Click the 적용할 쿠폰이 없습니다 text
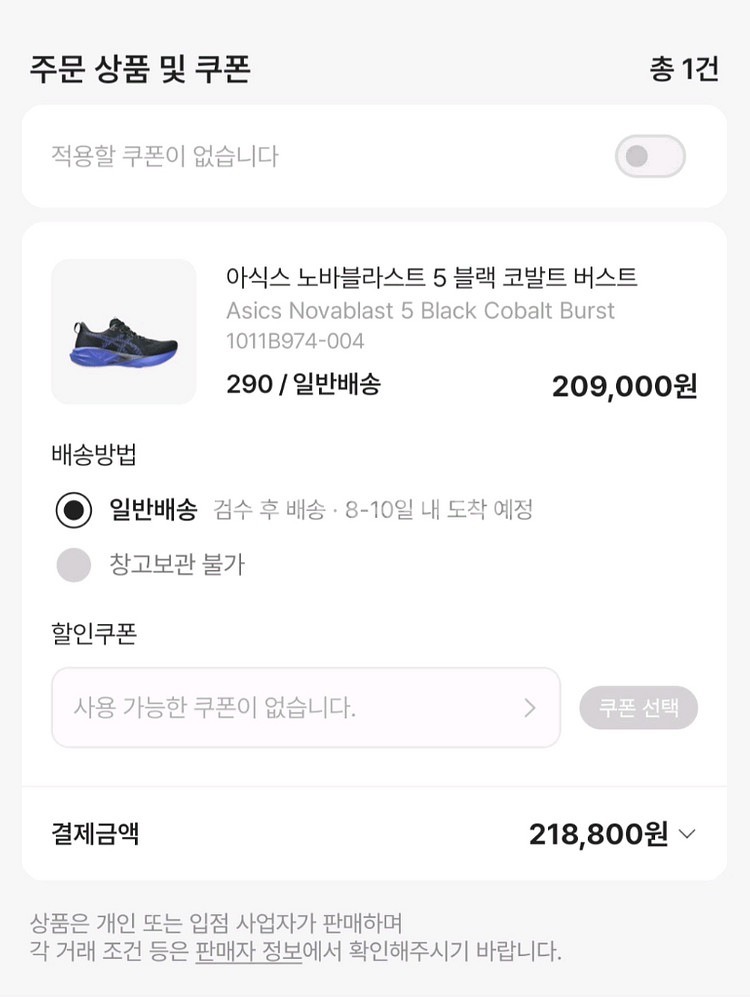The image size is (750, 997). coord(165,156)
